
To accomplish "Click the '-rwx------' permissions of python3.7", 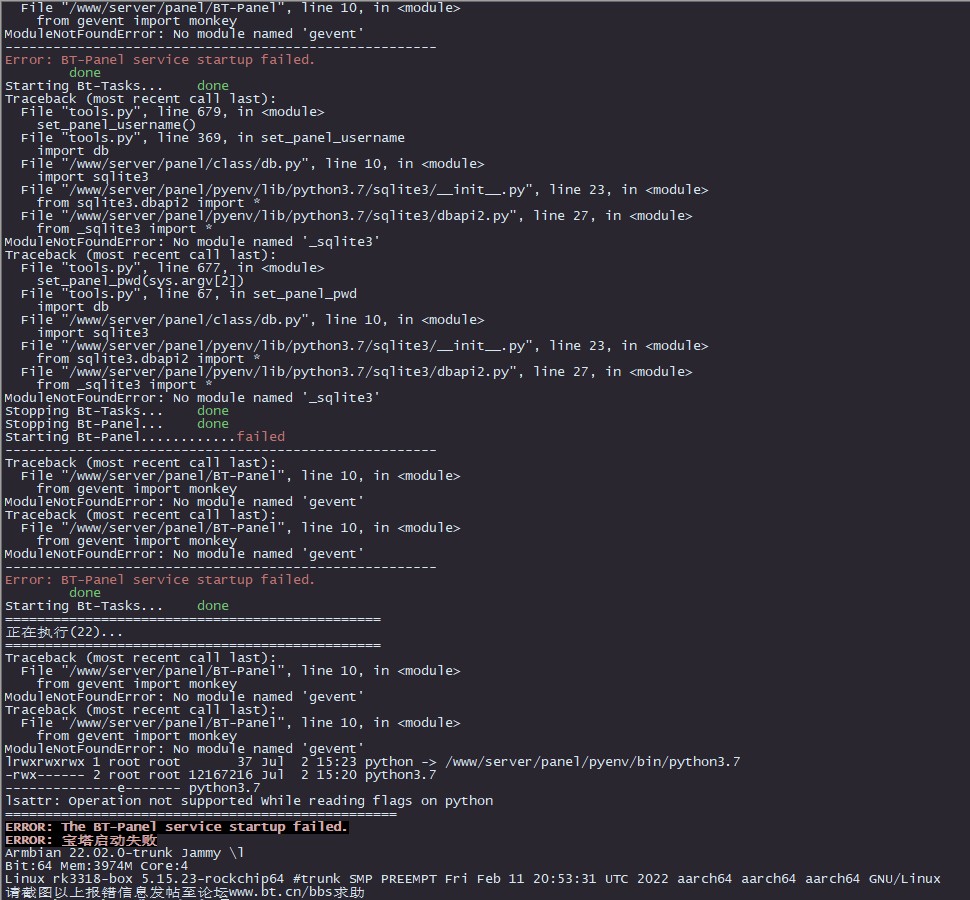I will [x=45, y=775].
